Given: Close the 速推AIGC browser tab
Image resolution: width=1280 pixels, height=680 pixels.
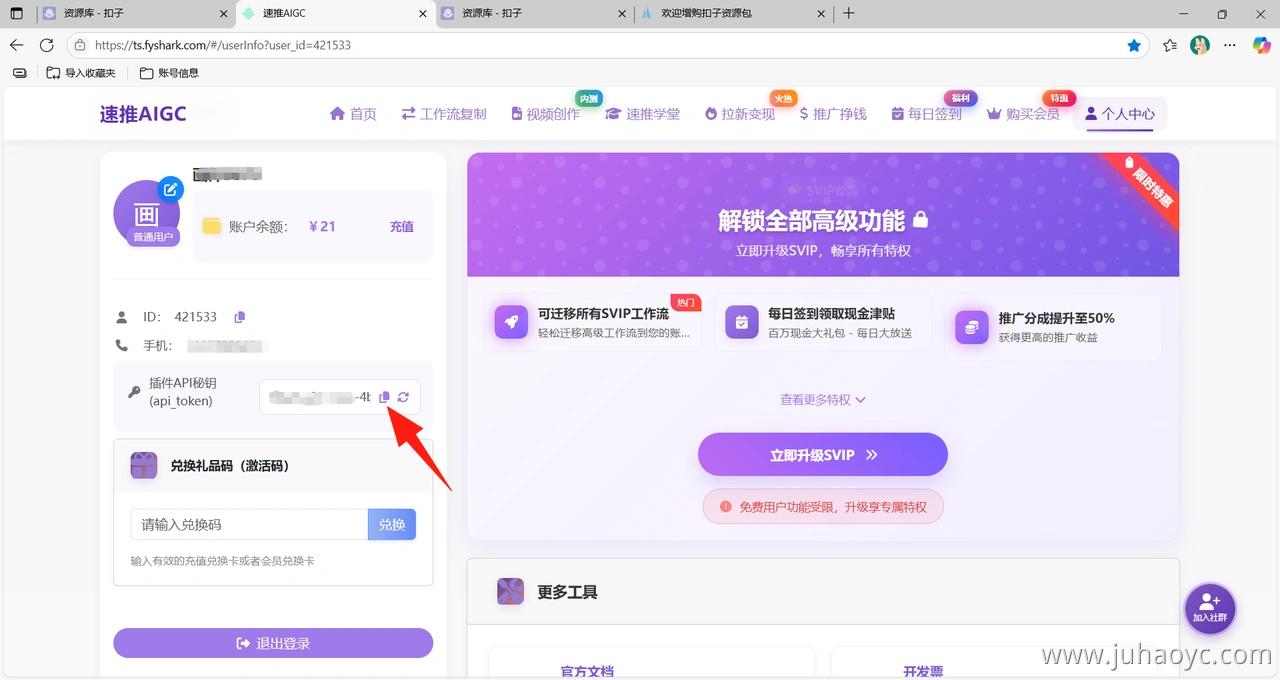Looking at the screenshot, I should coord(422,14).
